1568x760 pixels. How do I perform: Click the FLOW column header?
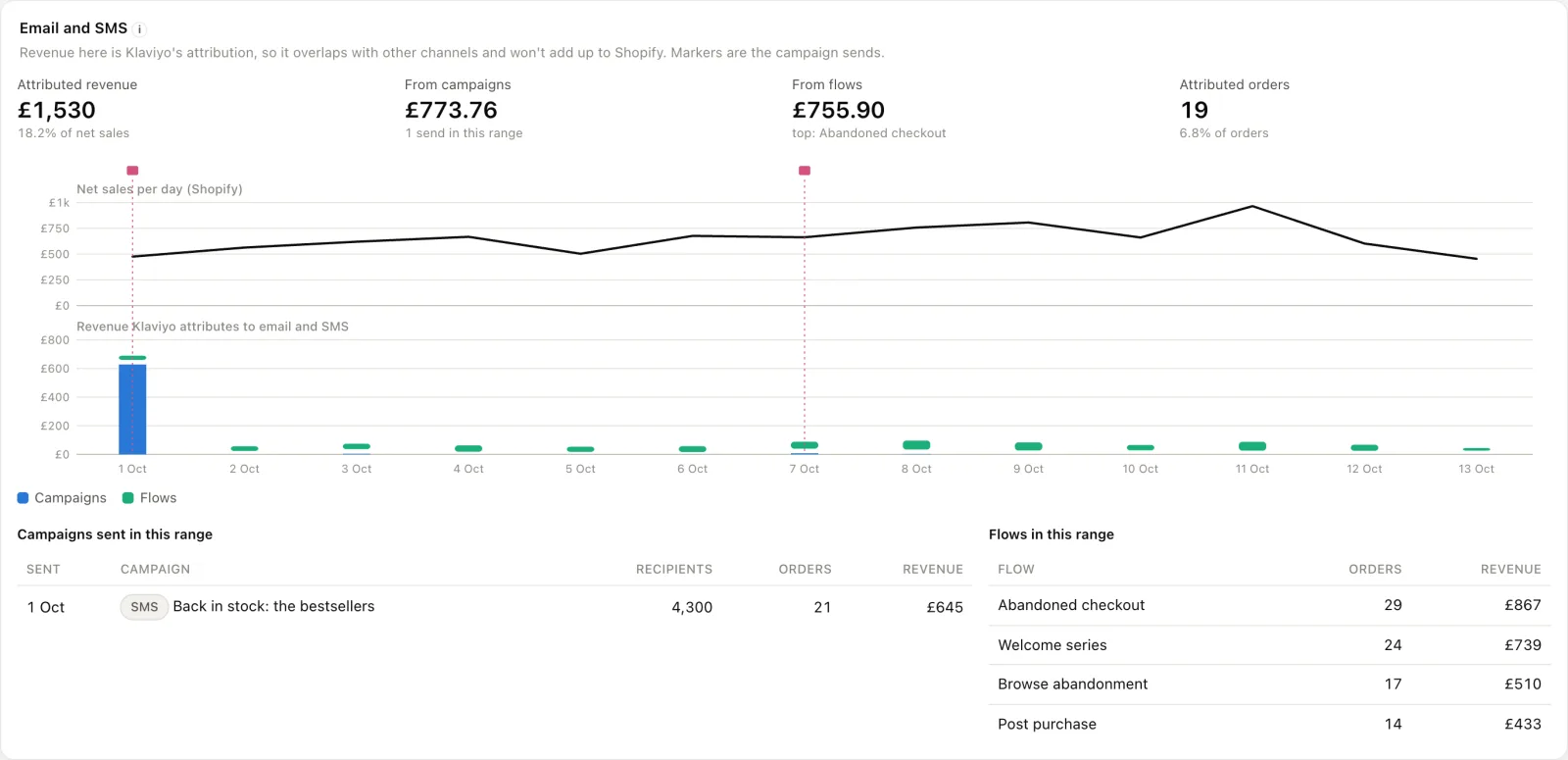coord(1016,569)
